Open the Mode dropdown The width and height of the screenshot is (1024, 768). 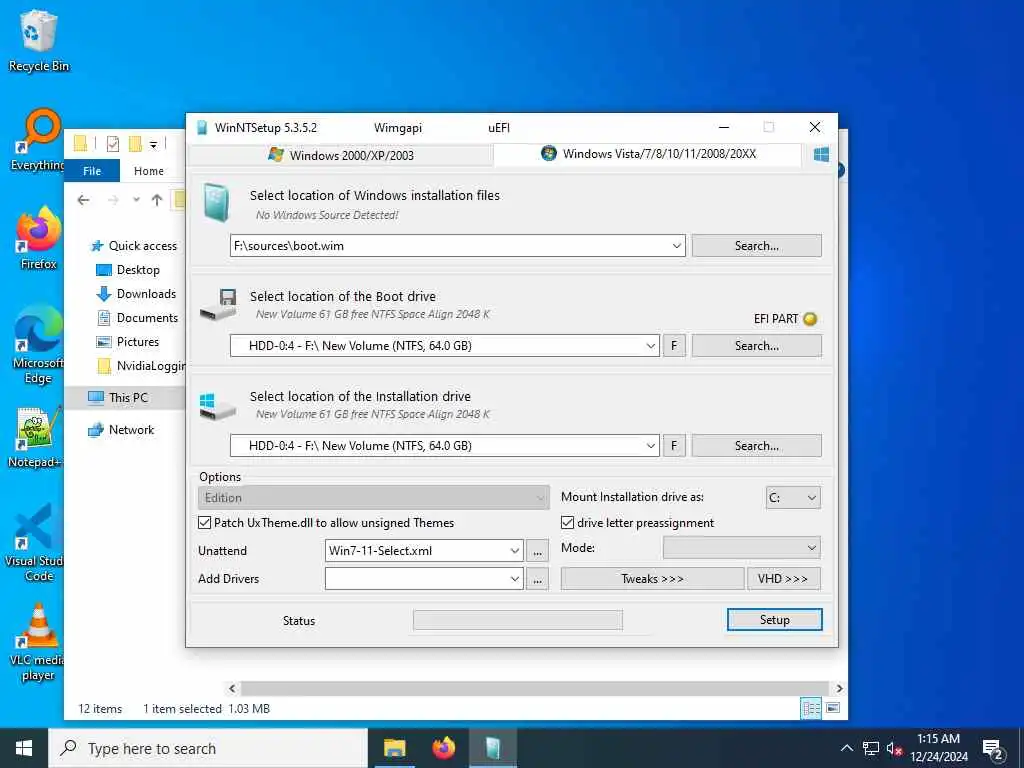pyautogui.click(x=741, y=547)
